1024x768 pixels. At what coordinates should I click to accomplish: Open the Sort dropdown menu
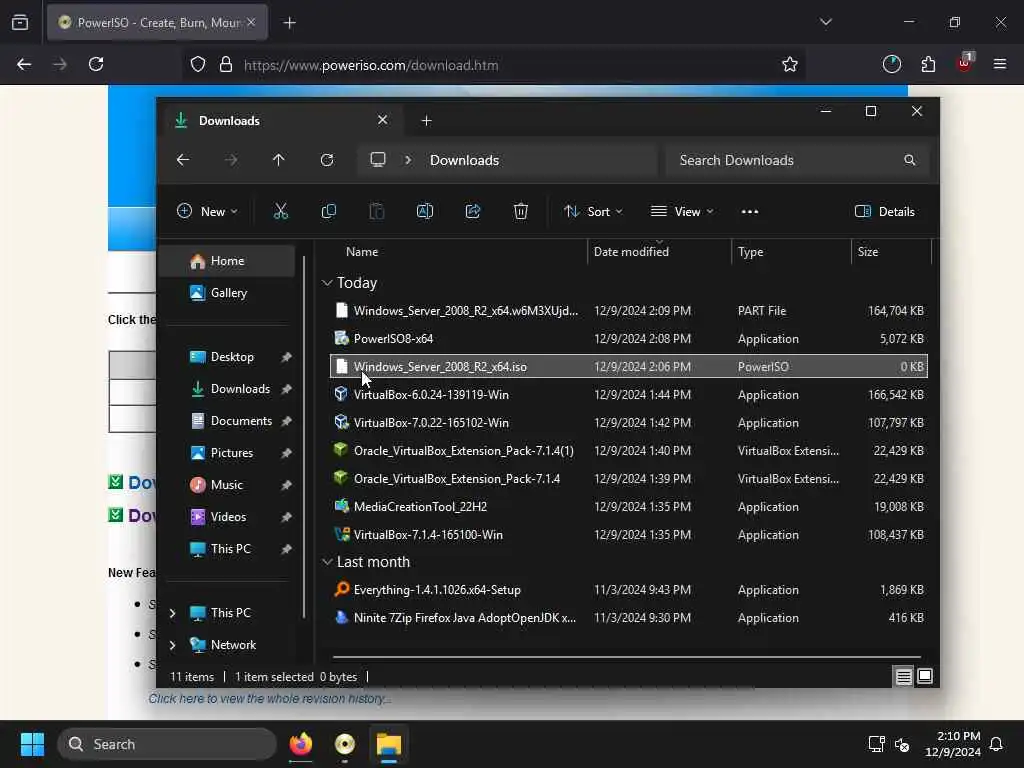coord(593,211)
